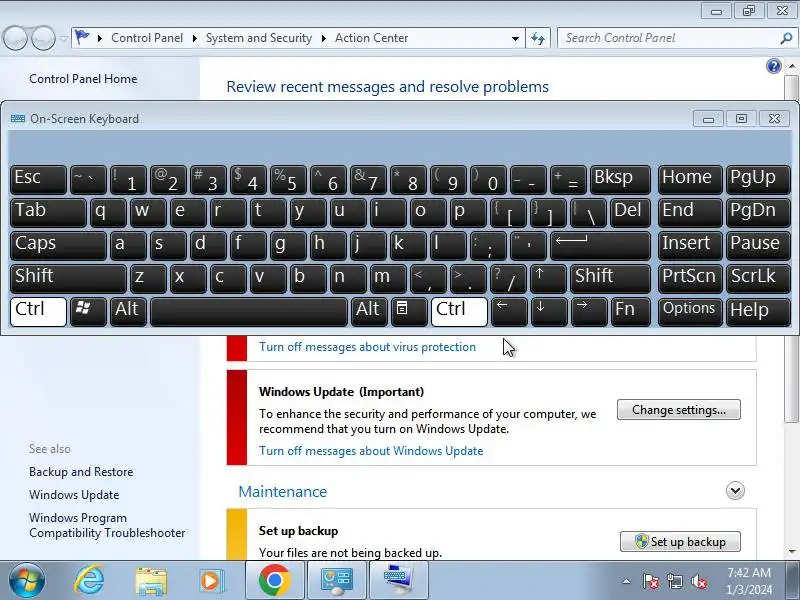The image size is (800, 600).
Task: Open the Windows Update sidebar link
Action: [x=74, y=495]
